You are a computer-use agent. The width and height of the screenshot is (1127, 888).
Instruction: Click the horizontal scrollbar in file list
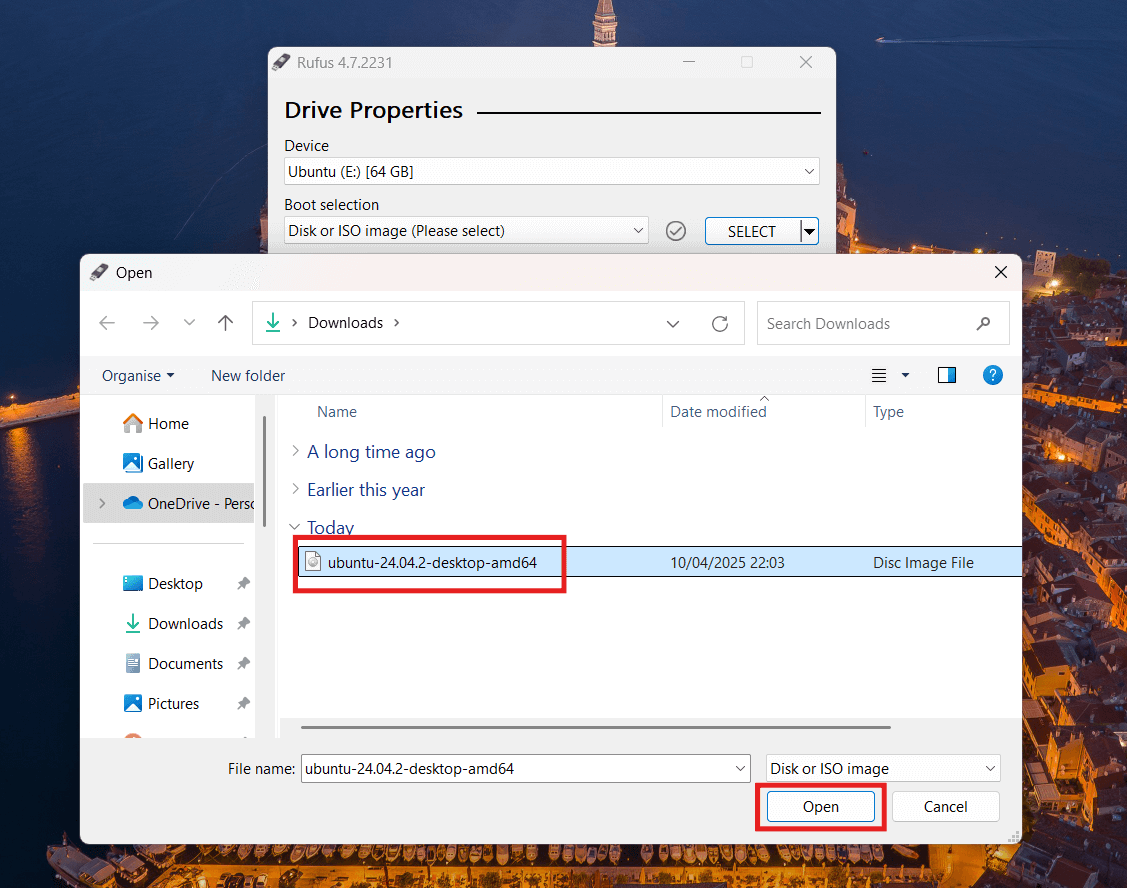[596, 727]
